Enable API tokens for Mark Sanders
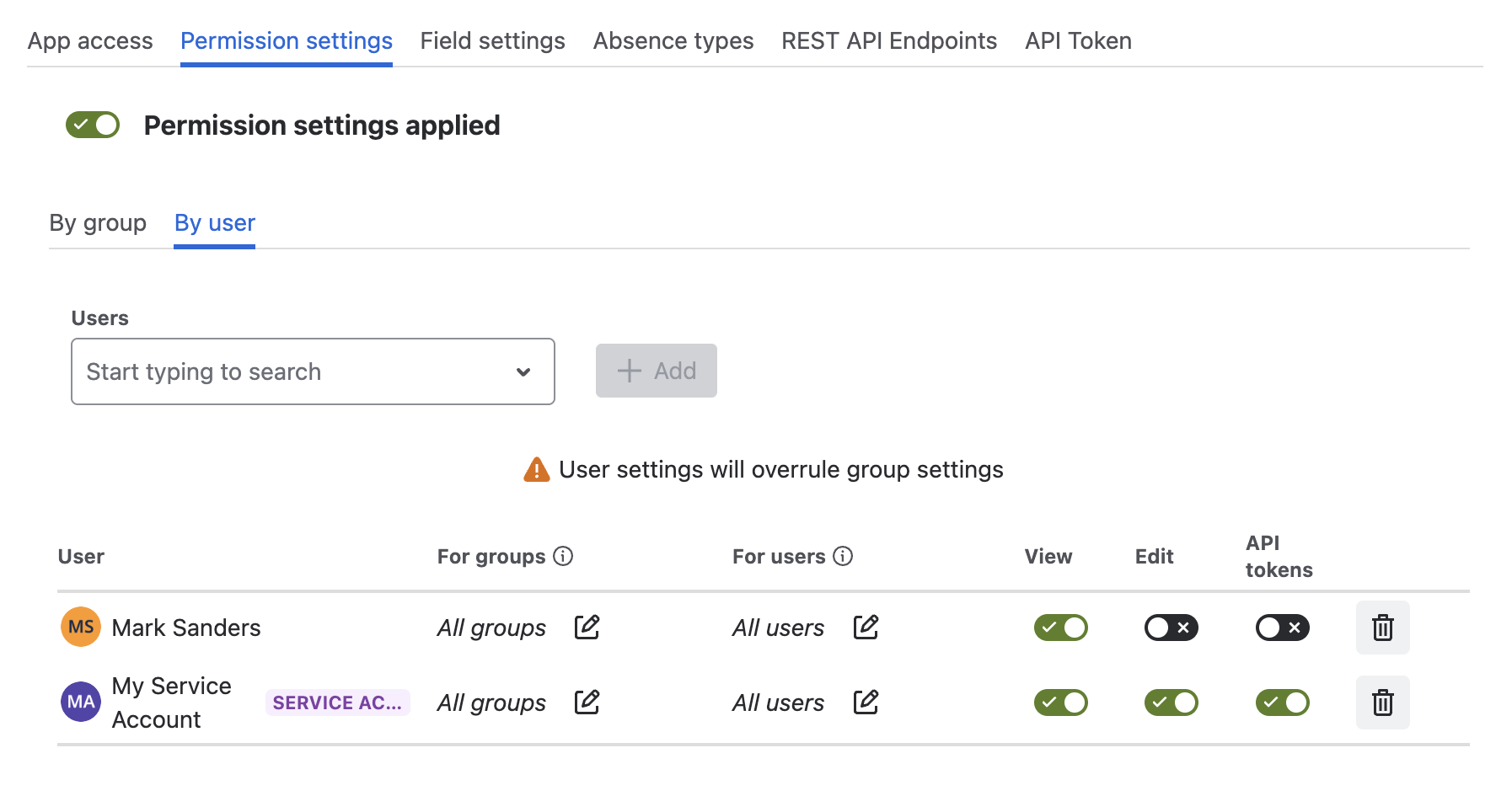The height and width of the screenshot is (812, 1512). (1282, 628)
